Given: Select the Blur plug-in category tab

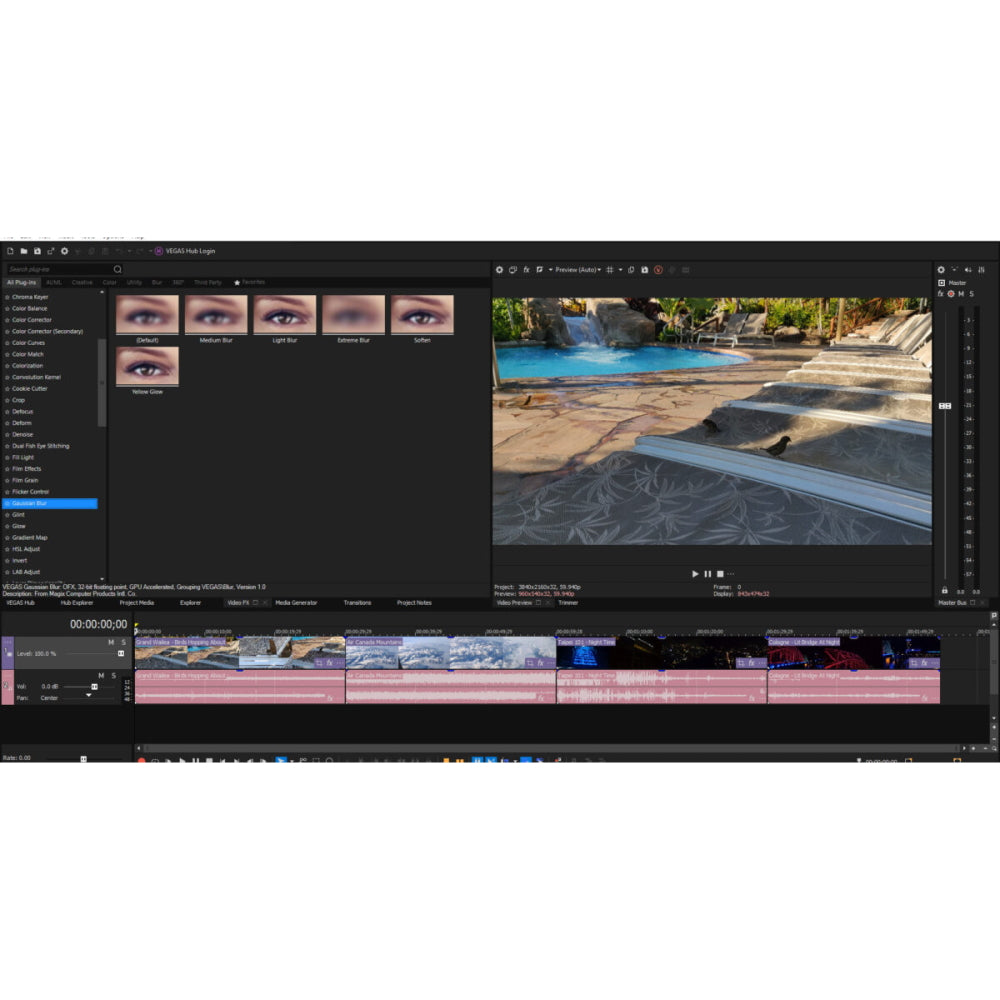Looking at the screenshot, I should [x=157, y=282].
